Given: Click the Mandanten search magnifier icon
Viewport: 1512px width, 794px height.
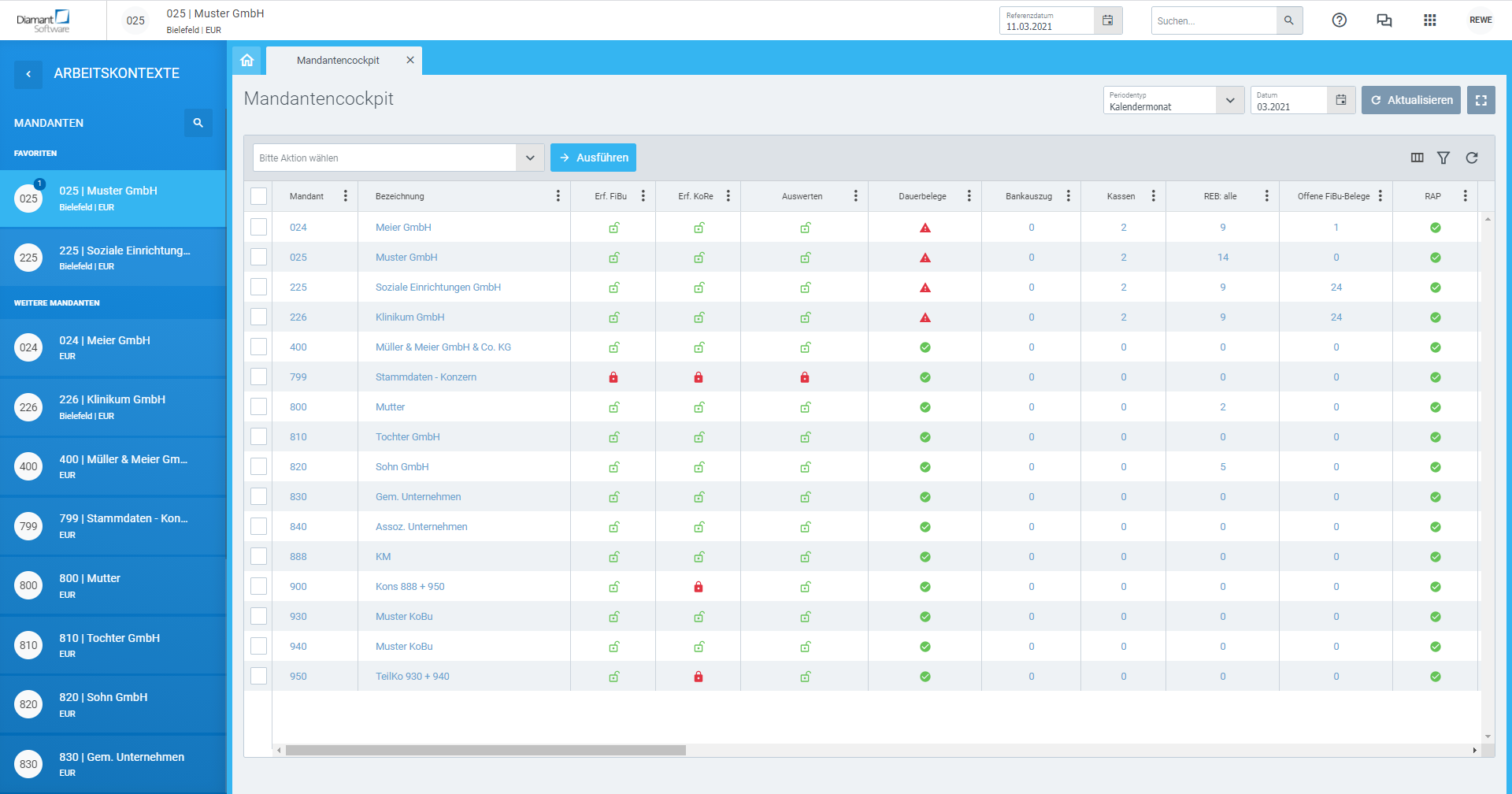Looking at the screenshot, I should (198, 123).
